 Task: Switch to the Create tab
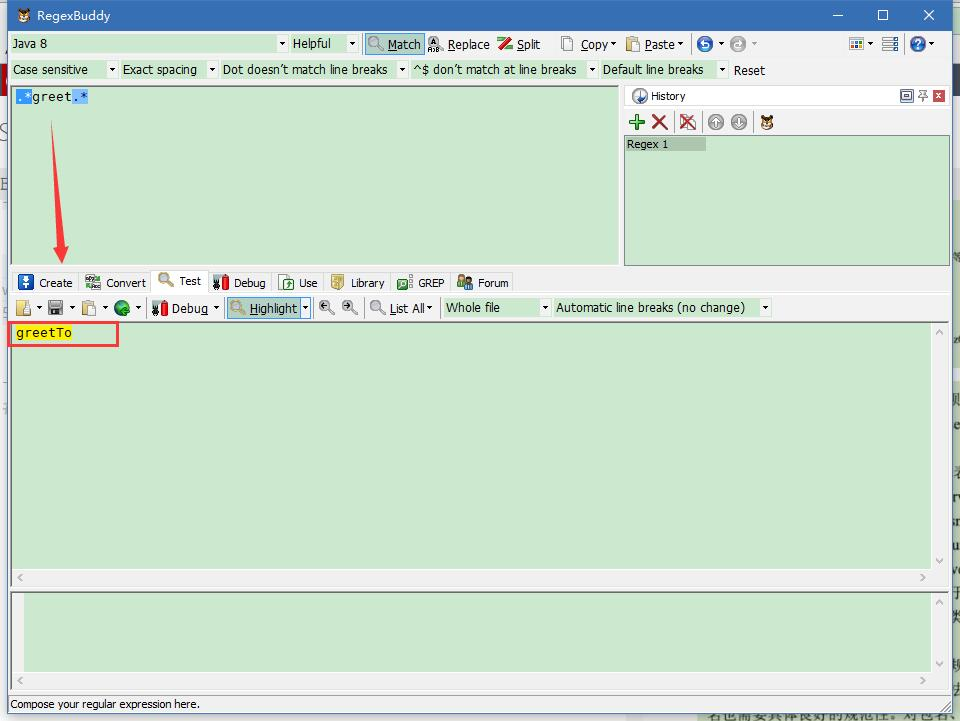tap(45, 282)
